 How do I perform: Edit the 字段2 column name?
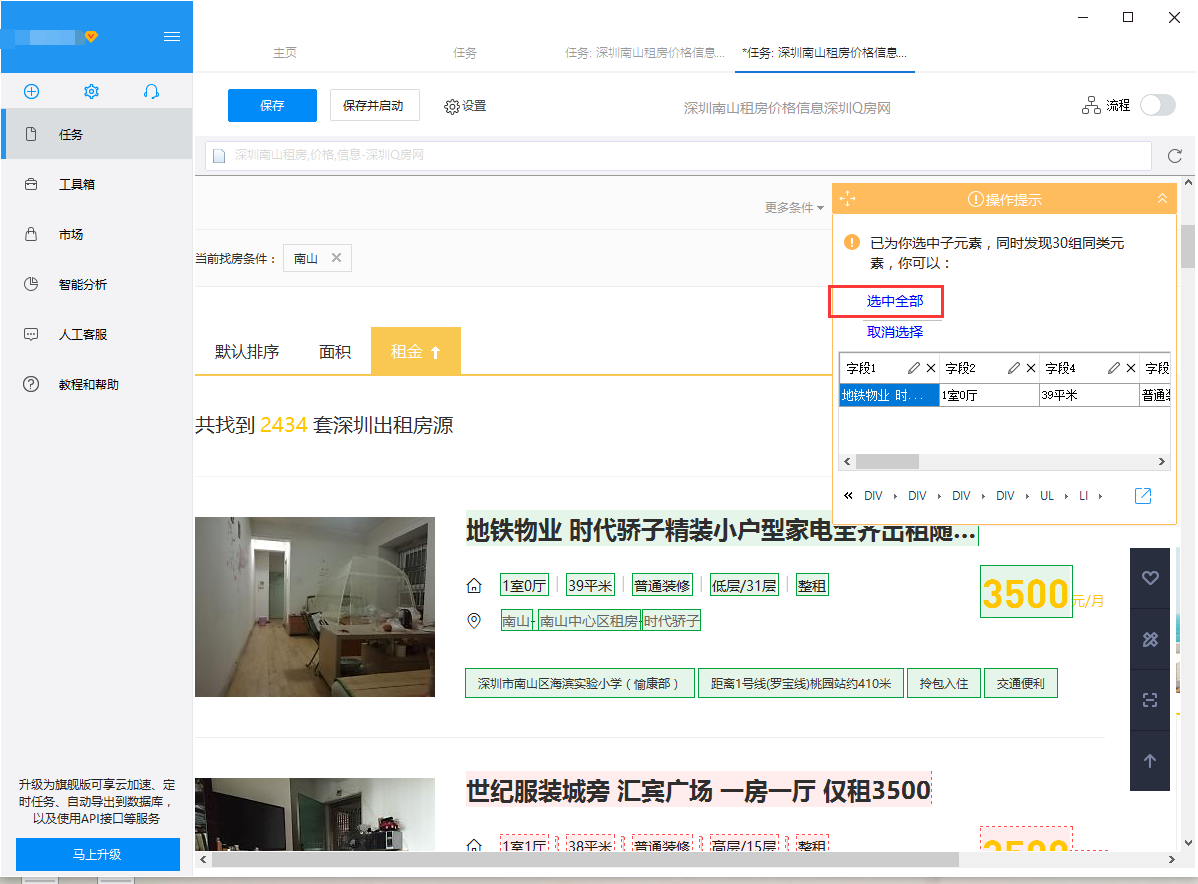point(1013,368)
